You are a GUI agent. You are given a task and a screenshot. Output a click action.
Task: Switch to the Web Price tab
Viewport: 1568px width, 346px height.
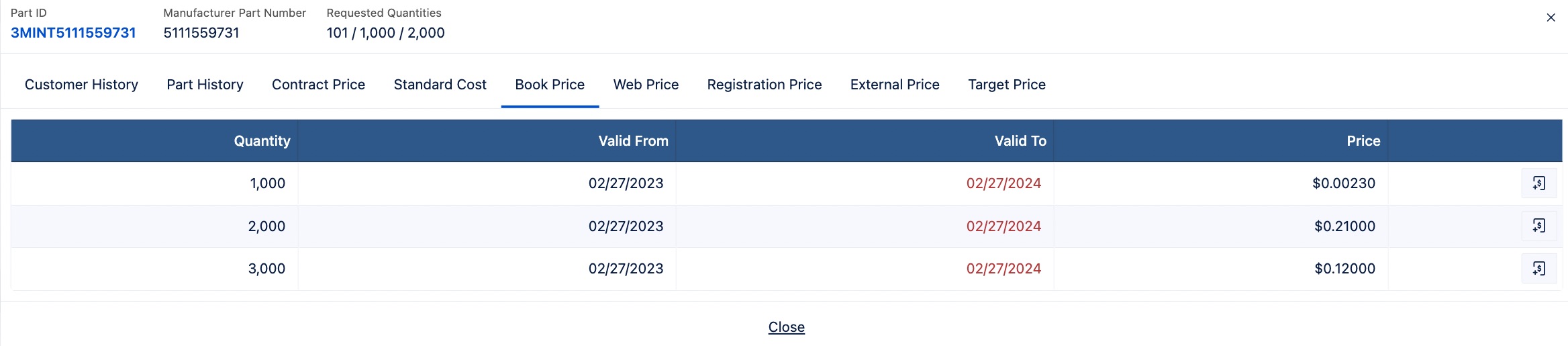pyautogui.click(x=646, y=85)
